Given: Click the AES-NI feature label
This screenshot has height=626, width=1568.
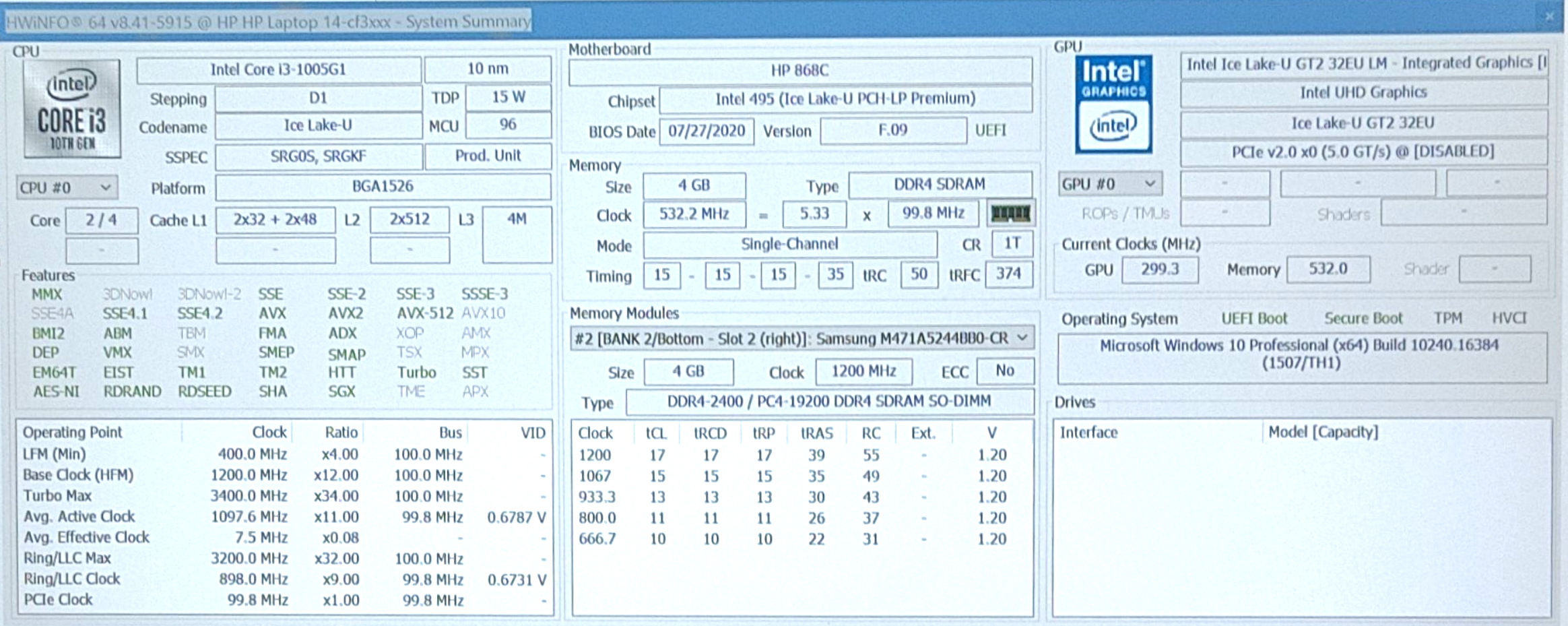Looking at the screenshot, I should point(57,392).
